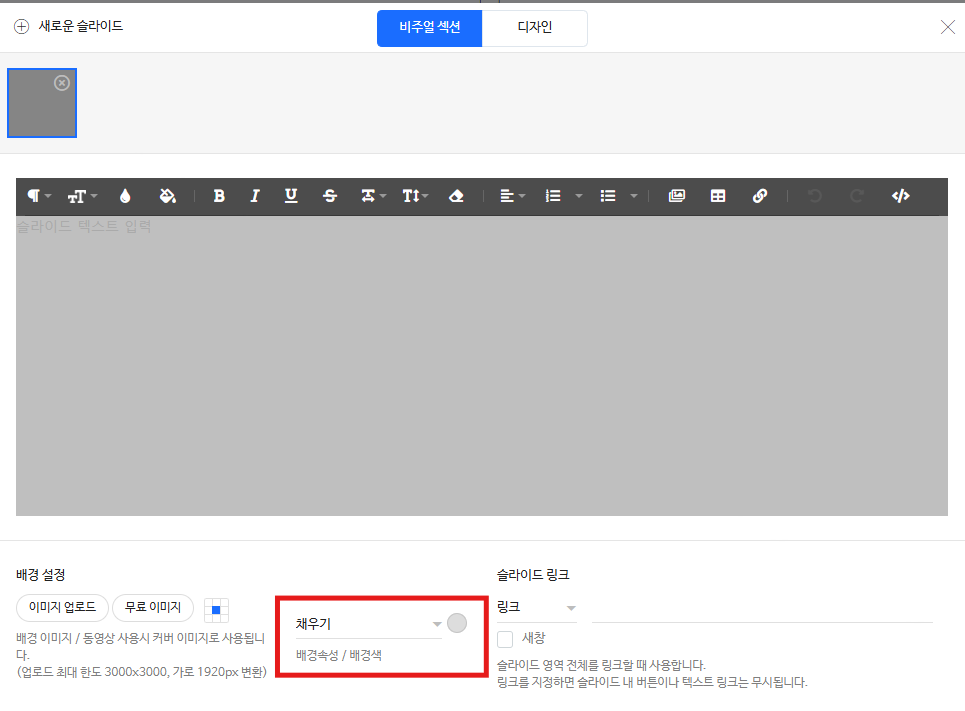The height and width of the screenshot is (711, 965).
Task: Insert an image into the slide text
Action: coord(677,196)
